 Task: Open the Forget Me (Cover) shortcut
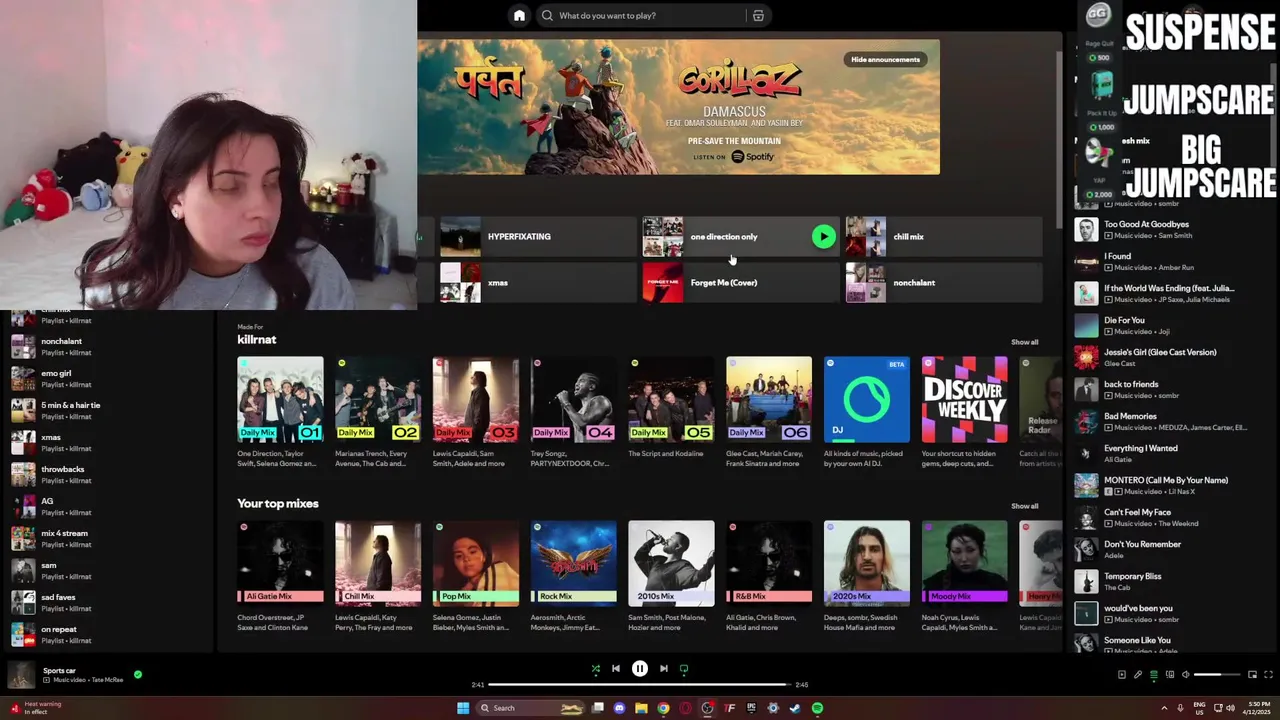pyautogui.click(x=741, y=283)
